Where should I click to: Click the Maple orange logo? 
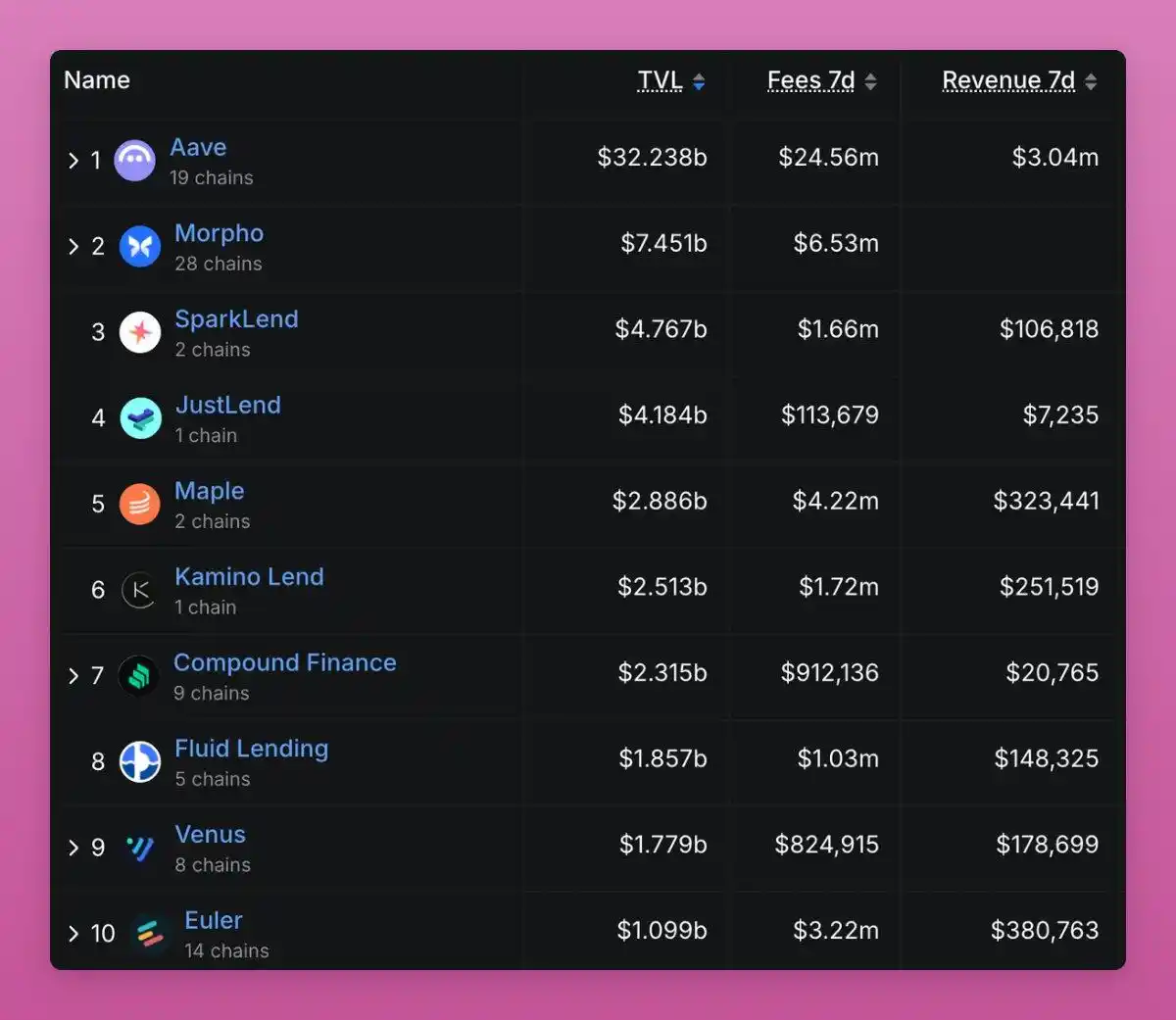tap(140, 504)
